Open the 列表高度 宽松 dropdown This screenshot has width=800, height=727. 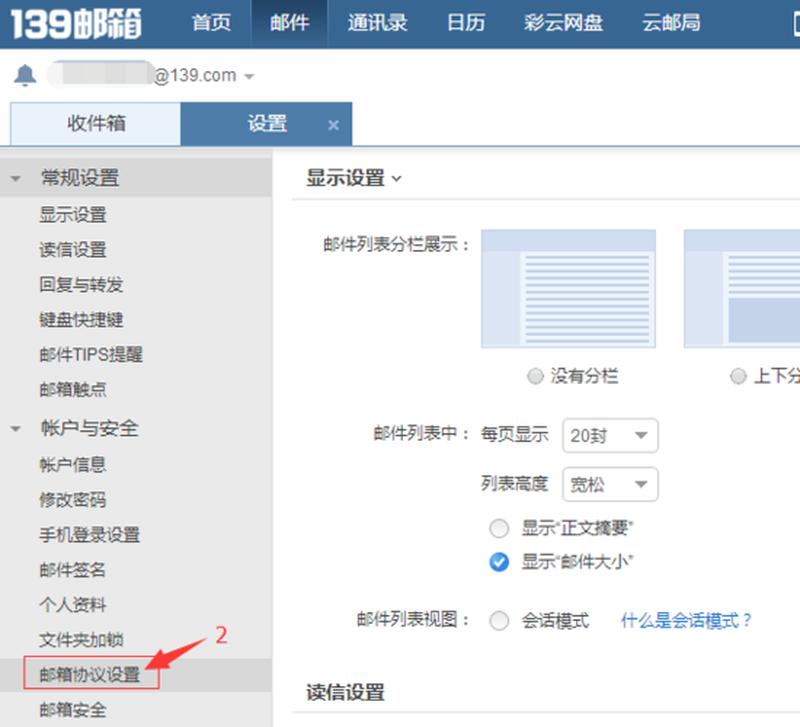pos(610,484)
